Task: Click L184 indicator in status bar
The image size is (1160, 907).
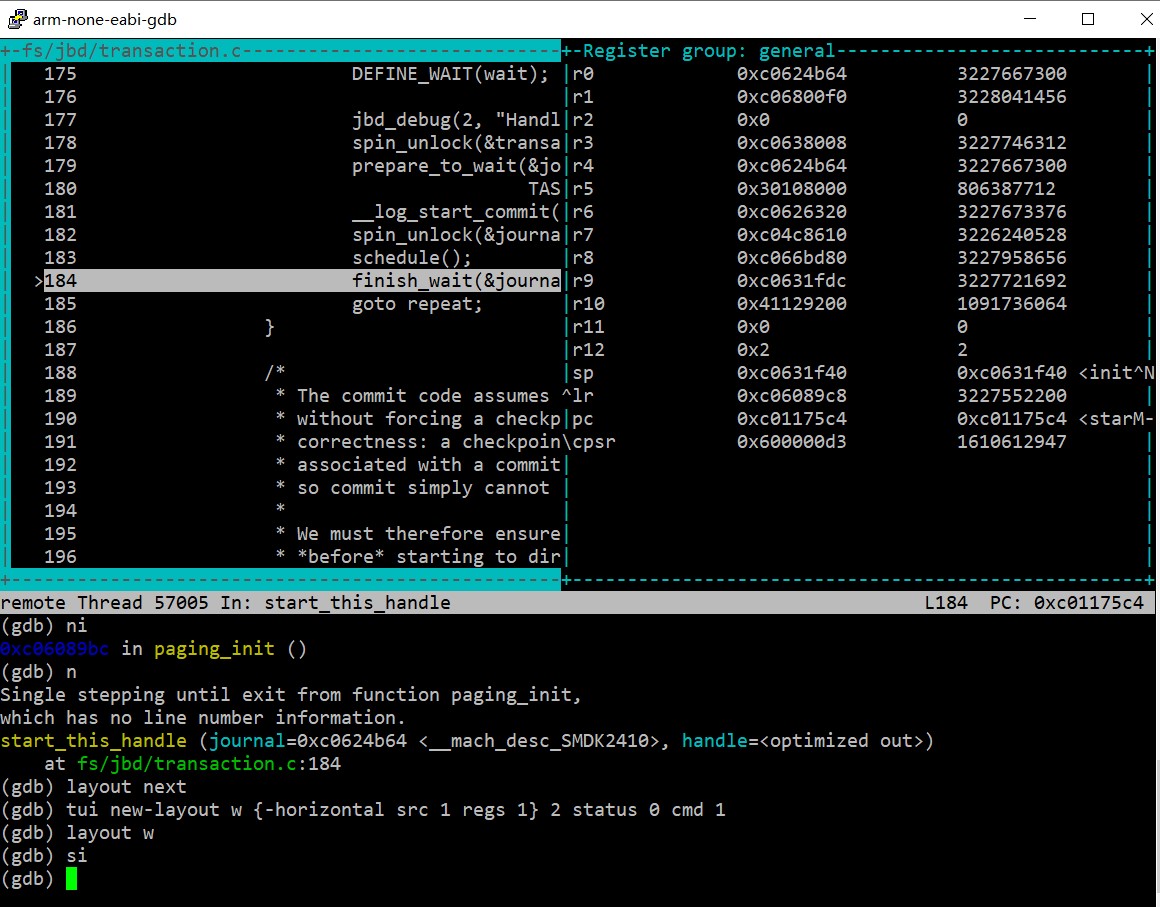Action: pos(945,602)
